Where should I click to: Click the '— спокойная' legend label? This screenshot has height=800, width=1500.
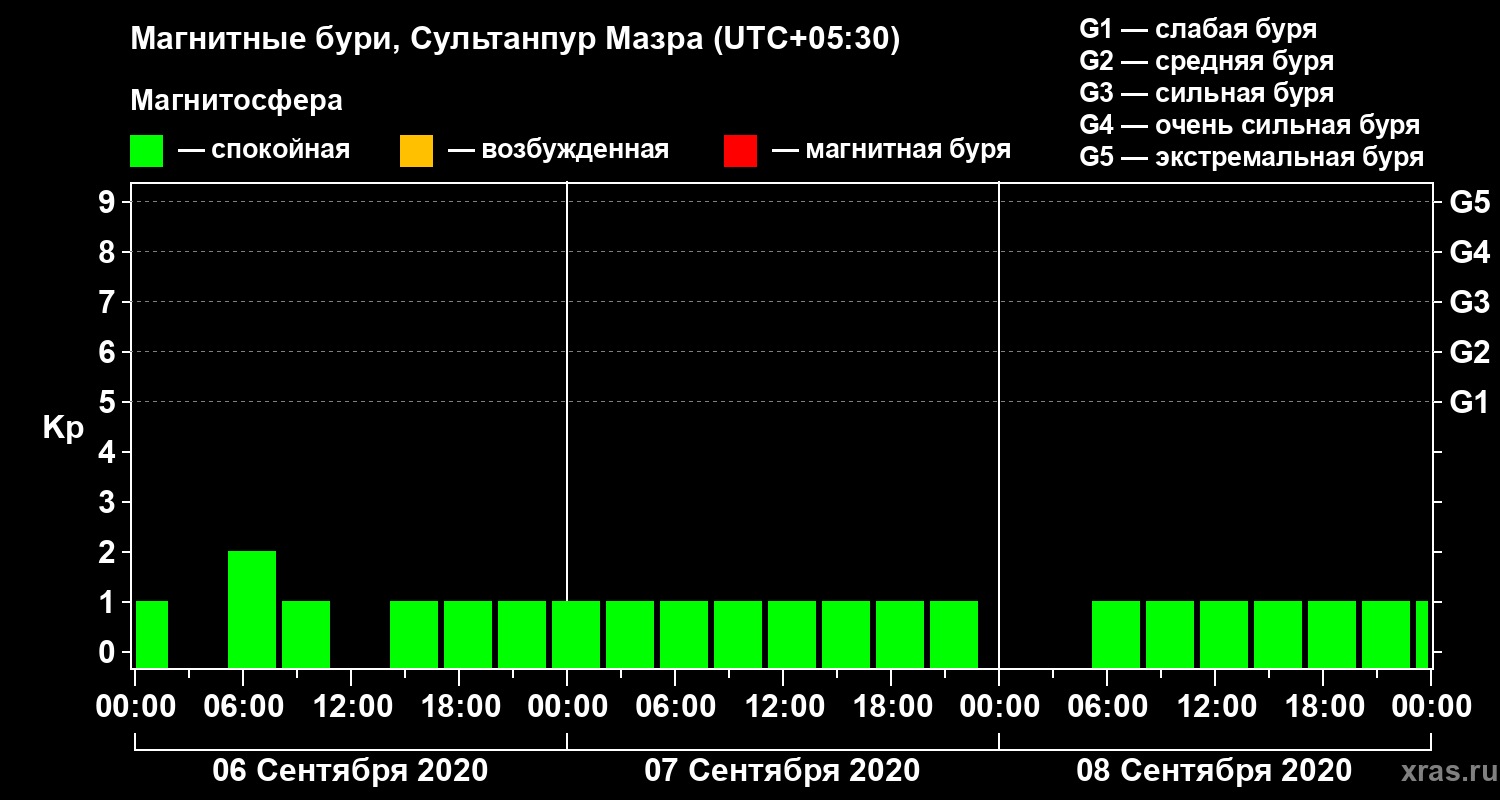point(264,150)
